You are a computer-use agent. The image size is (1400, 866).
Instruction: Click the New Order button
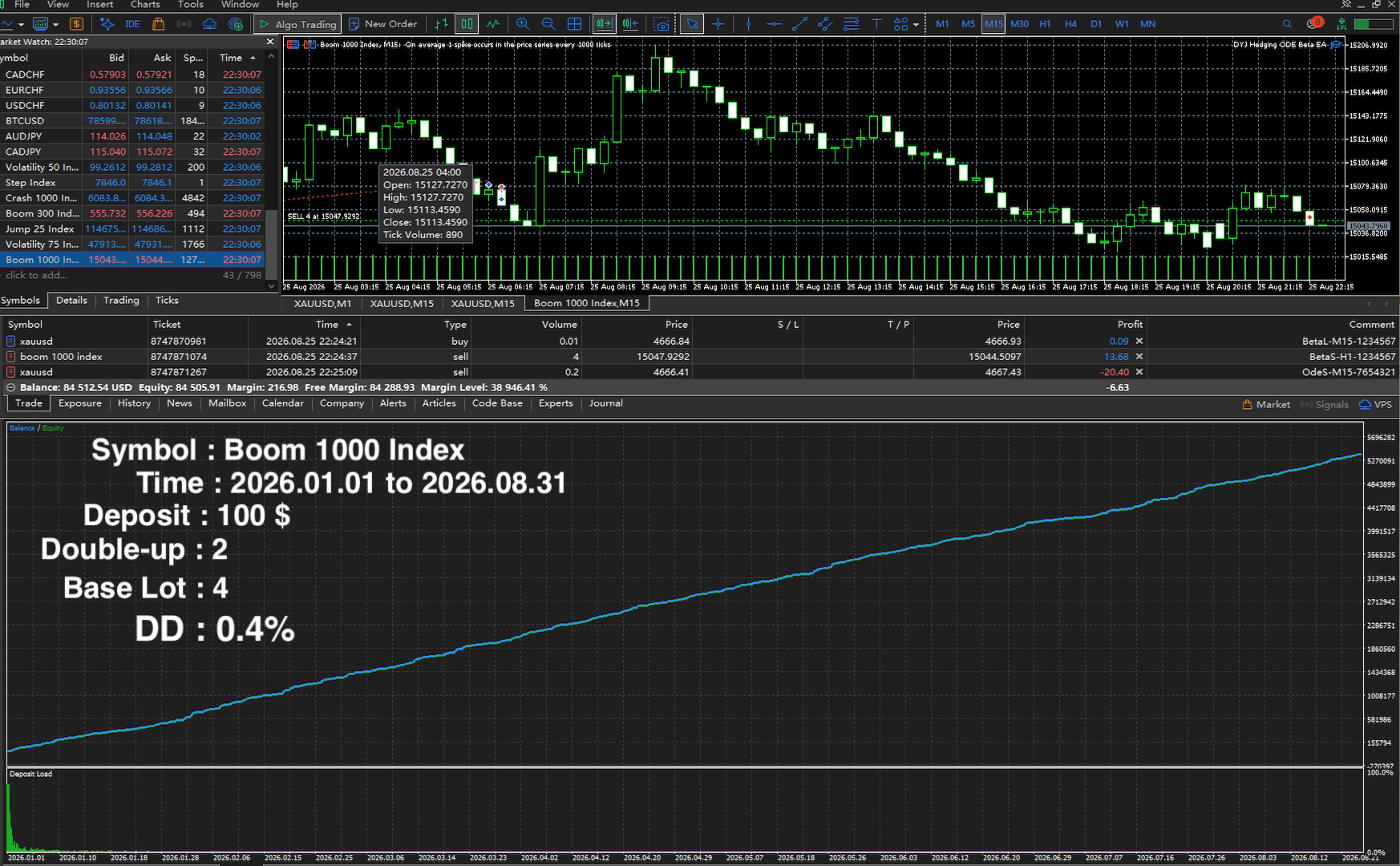[x=383, y=24]
